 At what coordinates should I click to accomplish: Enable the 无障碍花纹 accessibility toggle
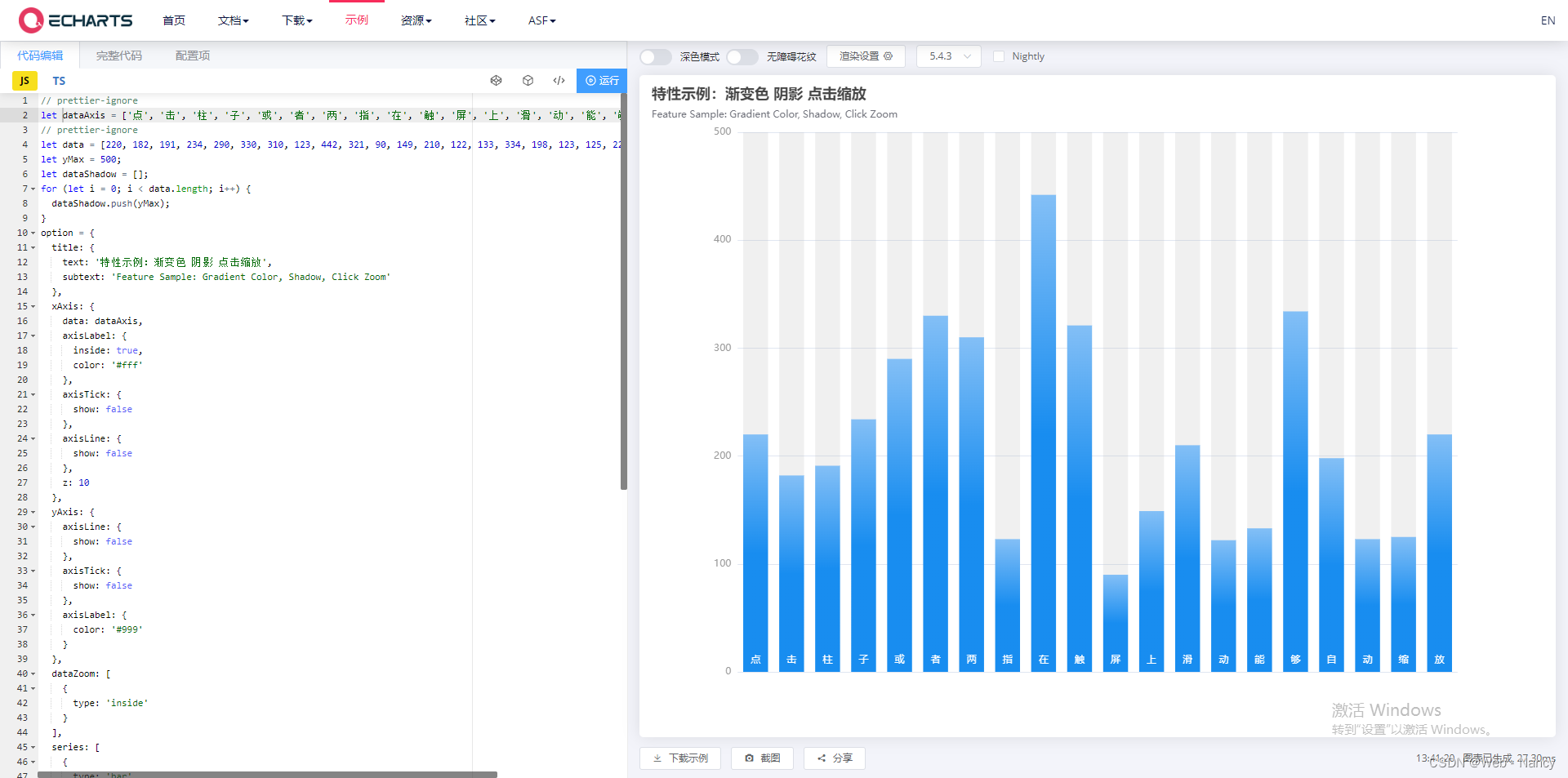pyautogui.click(x=742, y=56)
